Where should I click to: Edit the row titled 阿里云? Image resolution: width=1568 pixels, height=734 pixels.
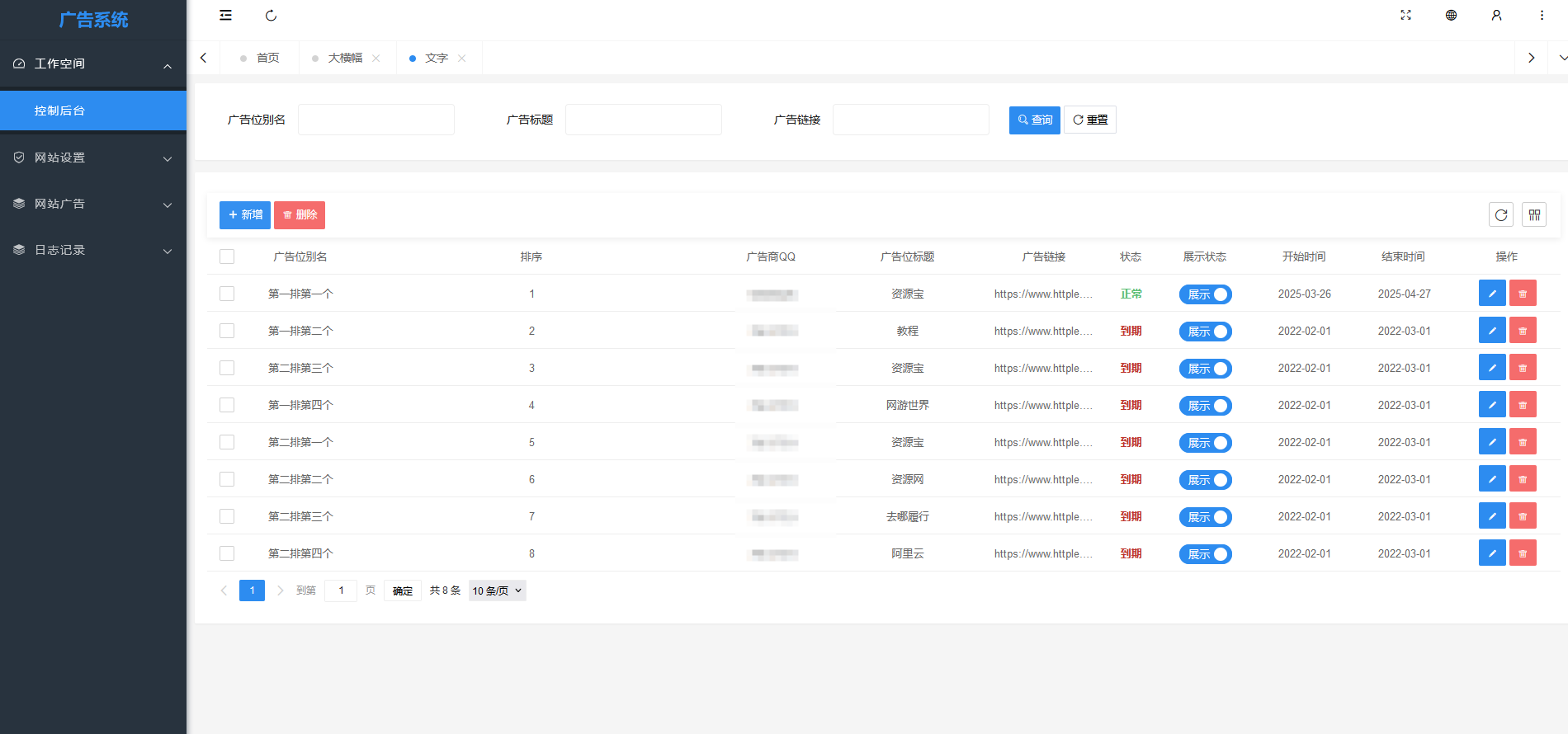coord(1492,553)
